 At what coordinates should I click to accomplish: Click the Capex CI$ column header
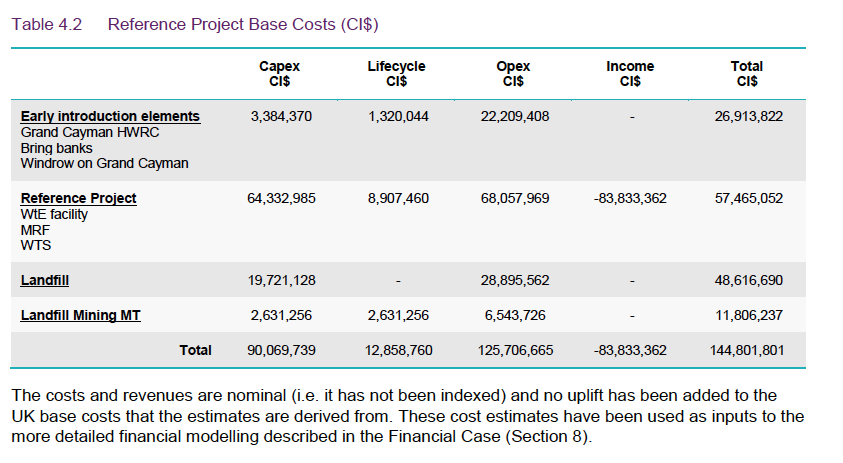tap(279, 73)
